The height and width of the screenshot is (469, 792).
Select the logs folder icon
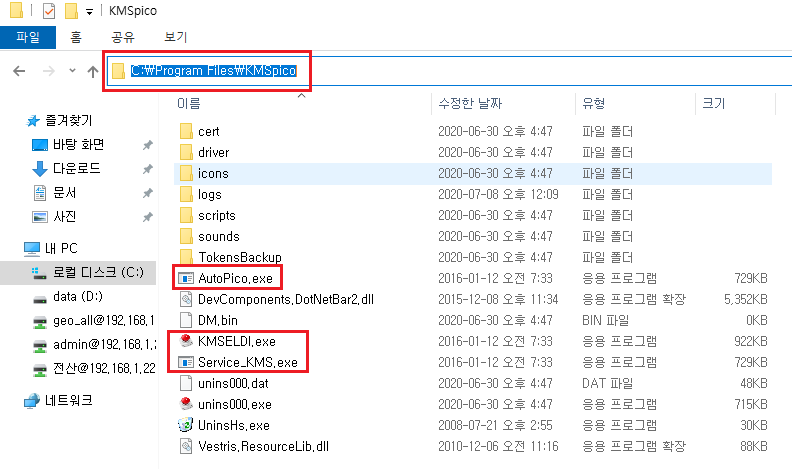[186, 194]
